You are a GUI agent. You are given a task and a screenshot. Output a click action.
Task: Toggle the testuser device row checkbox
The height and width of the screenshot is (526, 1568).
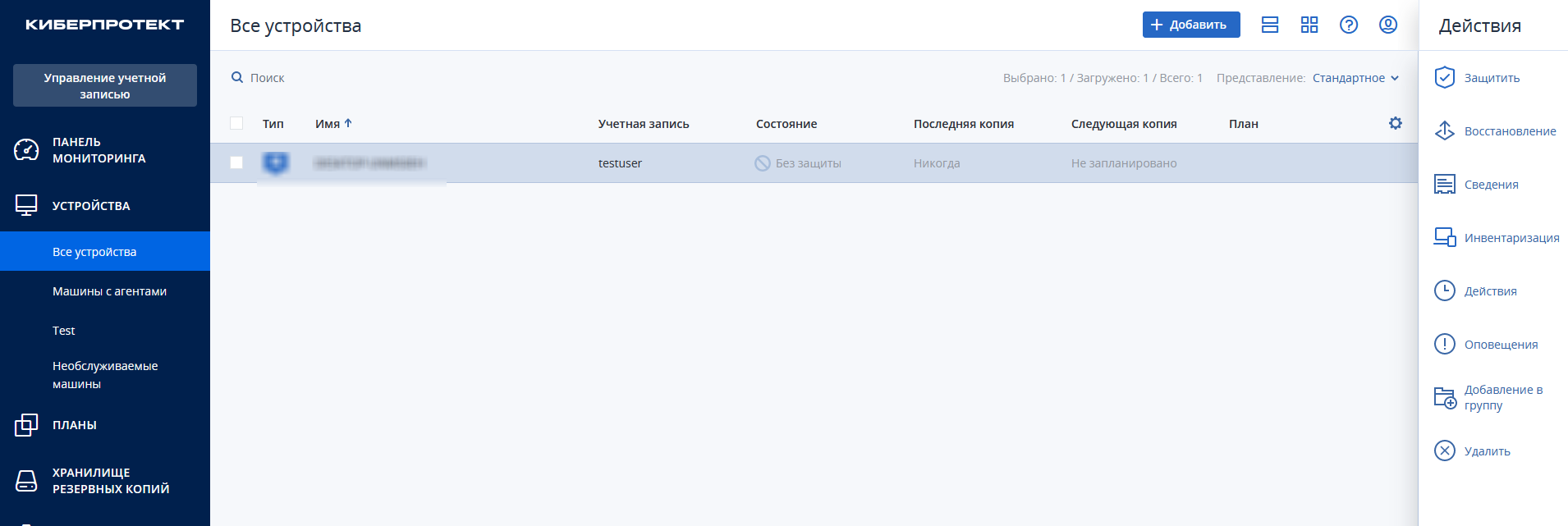[236, 162]
